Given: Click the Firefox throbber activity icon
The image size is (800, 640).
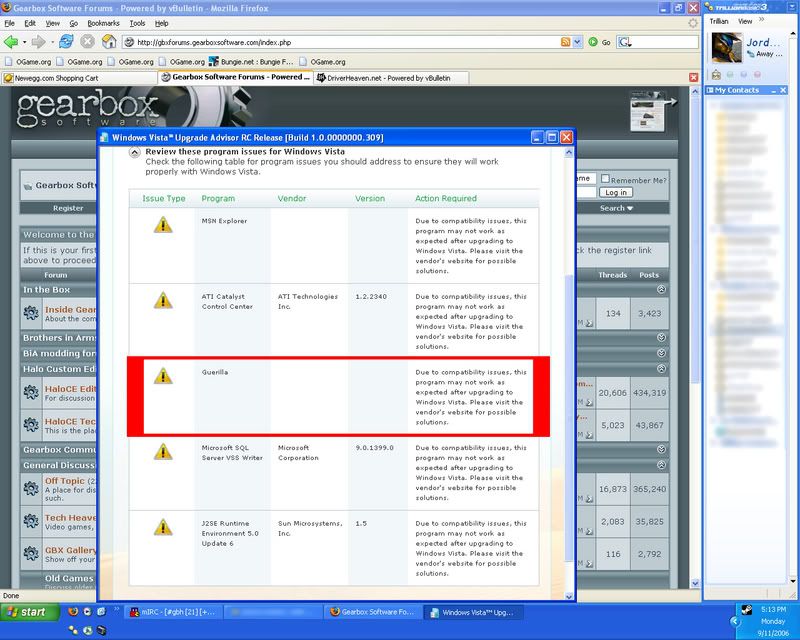Looking at the screenshot, I should (692, 23).
